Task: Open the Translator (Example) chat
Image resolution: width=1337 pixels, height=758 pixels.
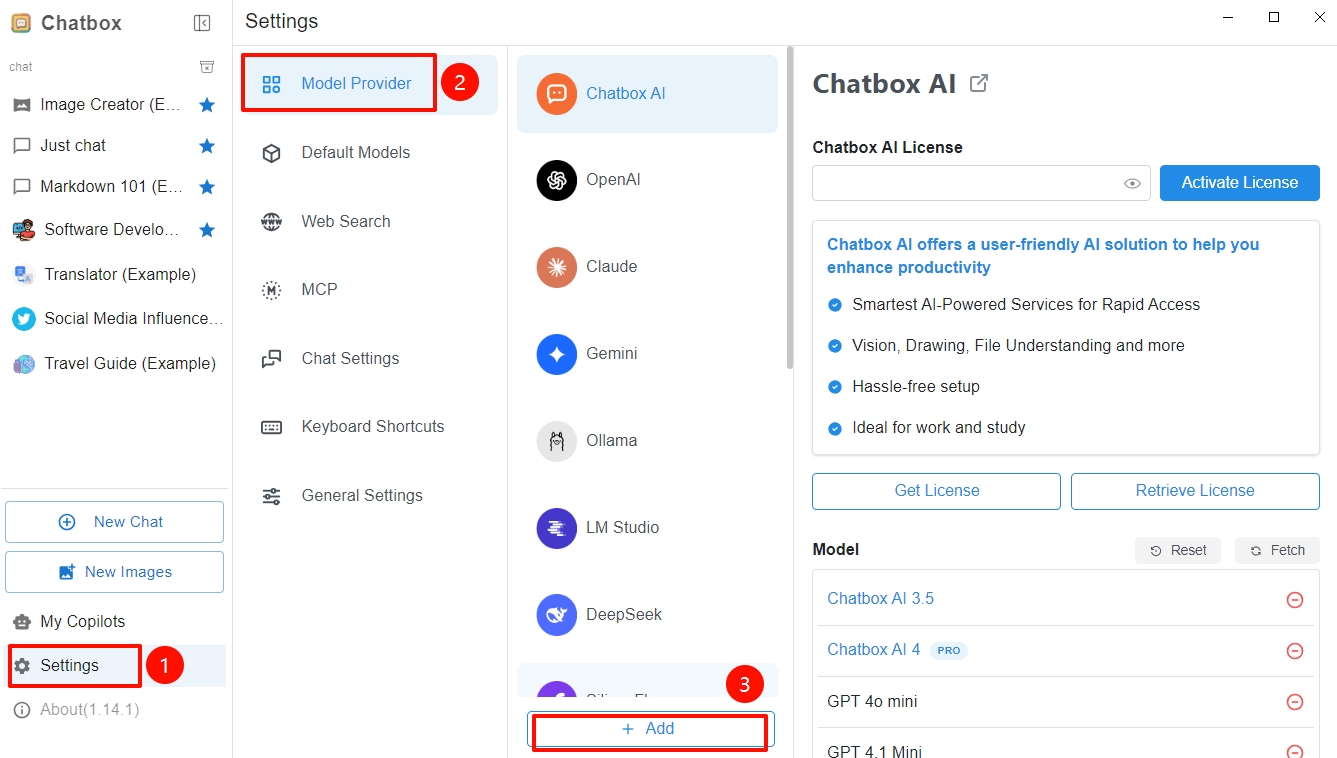Action: [x=115, y=274]
